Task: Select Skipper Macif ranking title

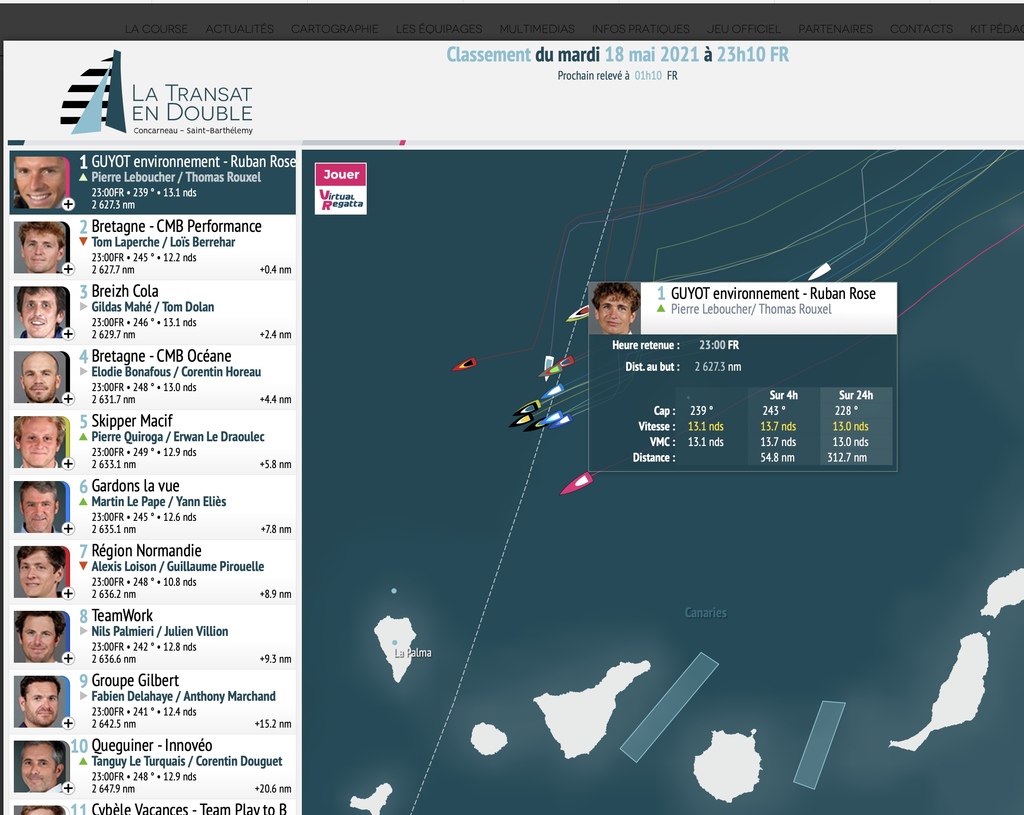Action: point(132,421)
